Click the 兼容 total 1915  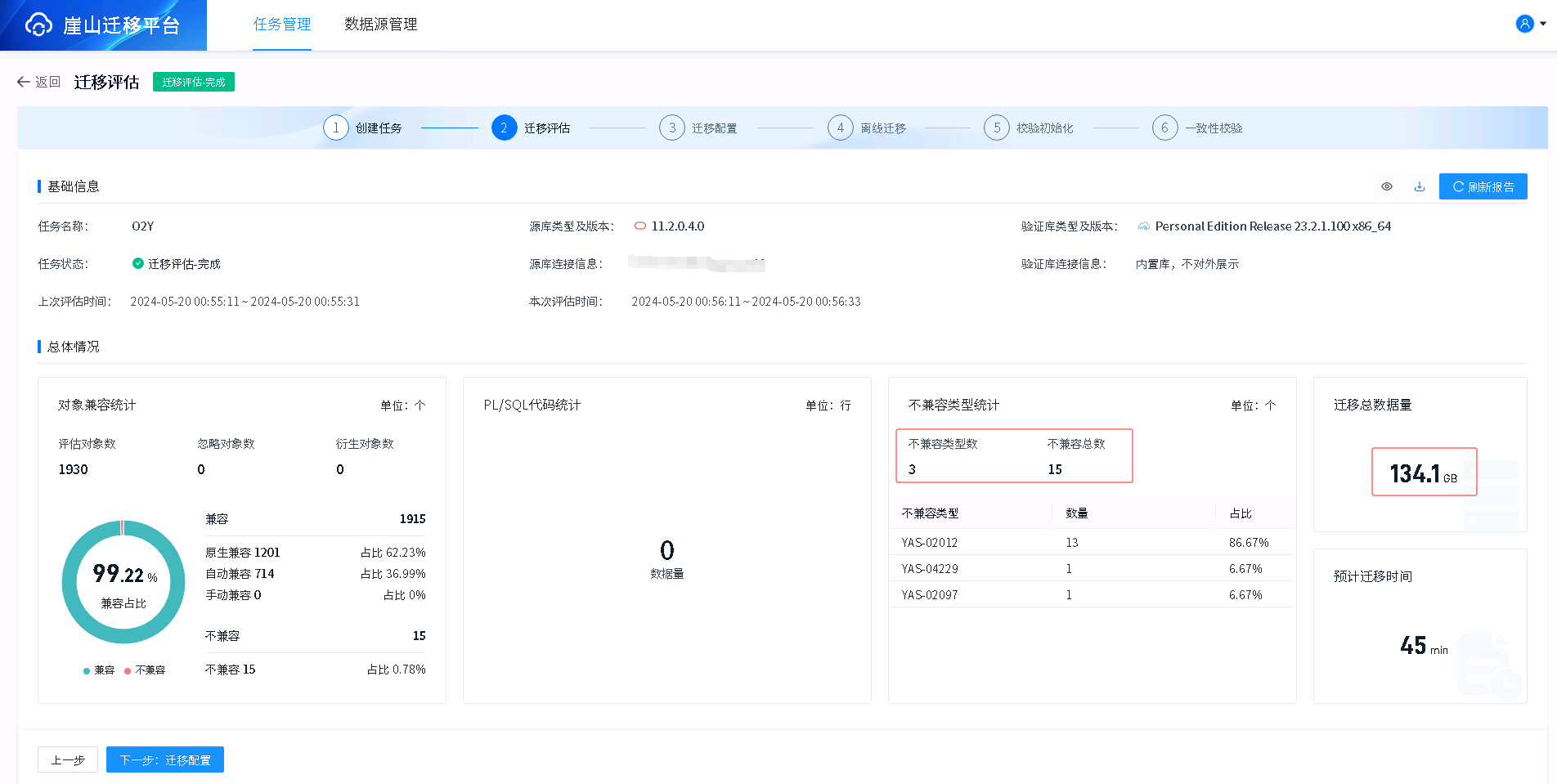click(x=412, y=518)
